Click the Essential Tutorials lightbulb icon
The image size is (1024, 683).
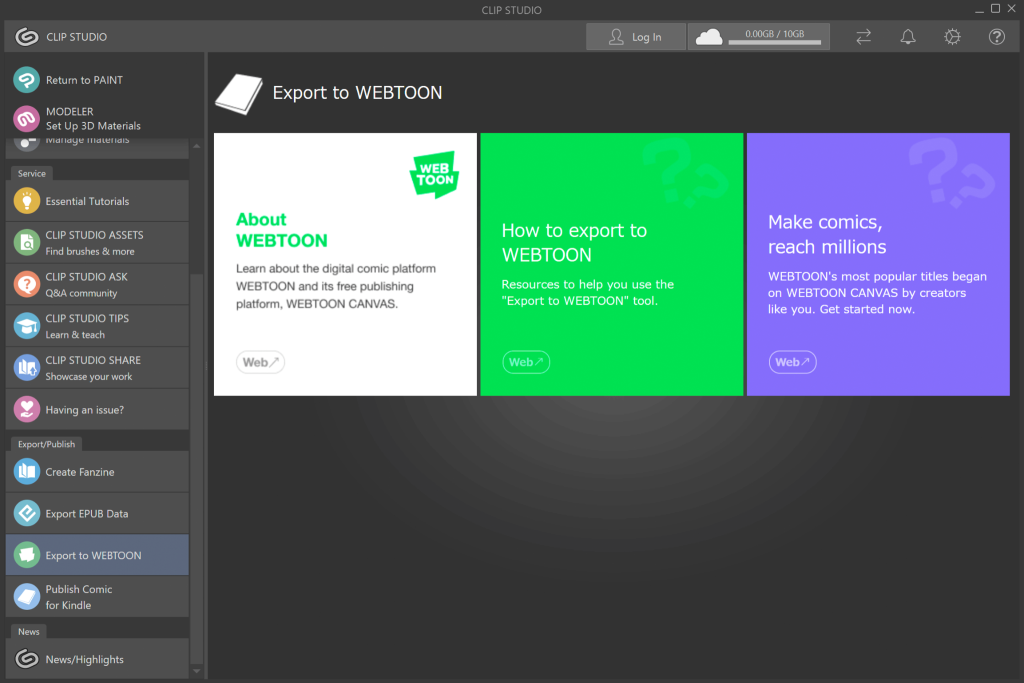click(x=27, y=201)
